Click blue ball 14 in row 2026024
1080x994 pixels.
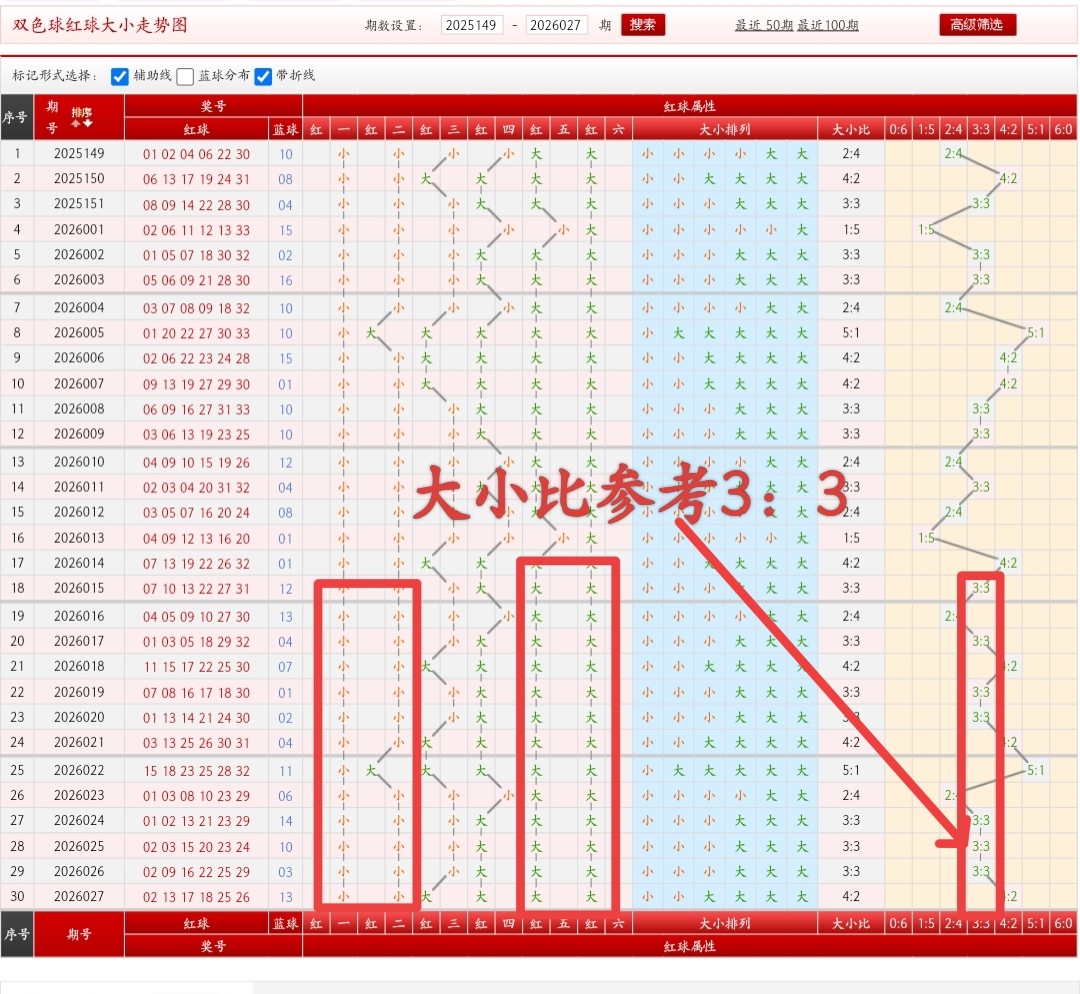pyautogui.click(x=285, y=821)
